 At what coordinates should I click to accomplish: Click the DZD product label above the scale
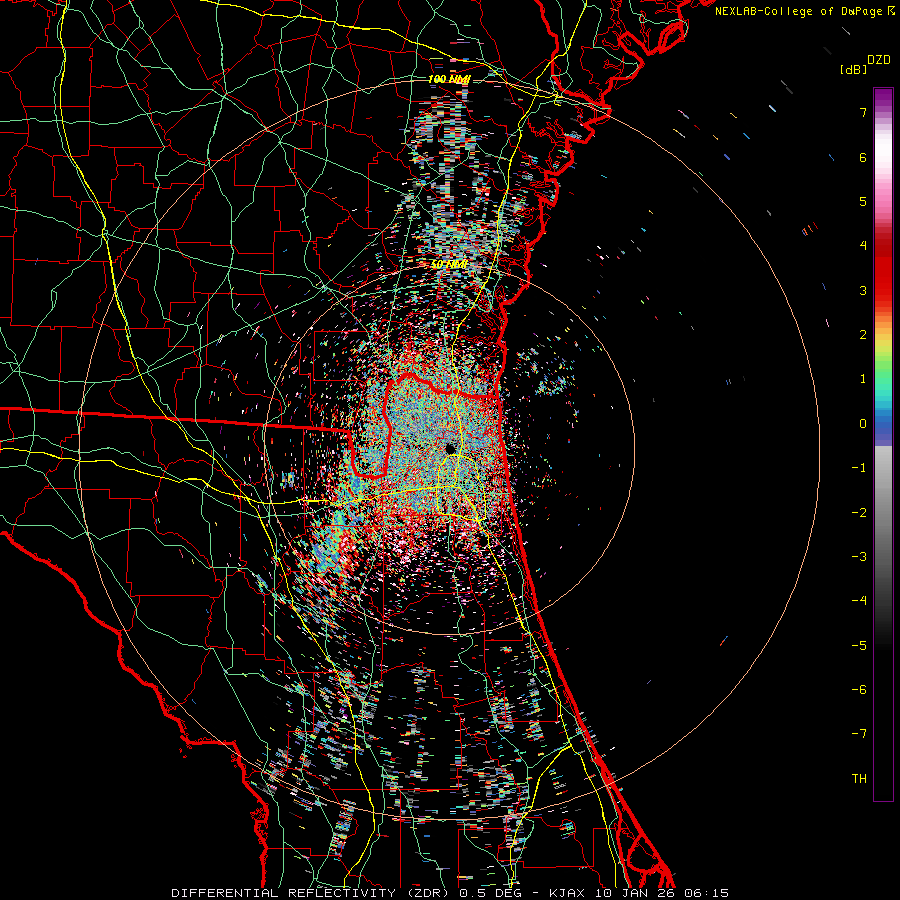[x=879, y=60]
